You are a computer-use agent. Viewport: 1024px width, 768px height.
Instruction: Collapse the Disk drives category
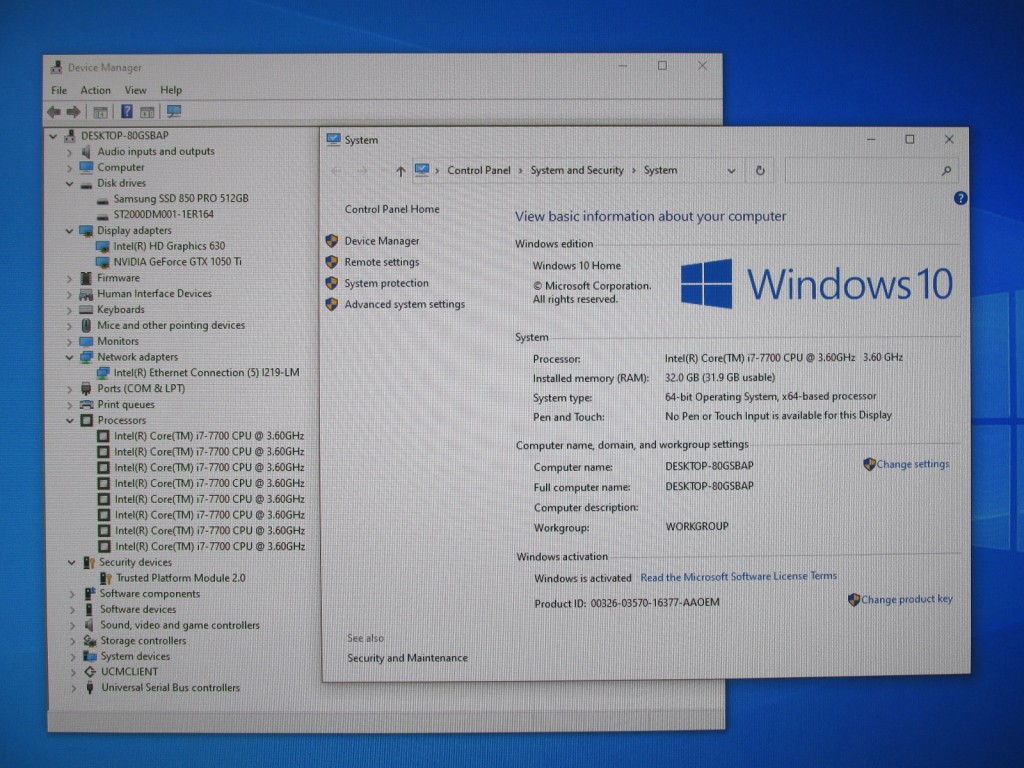(69, 184)
